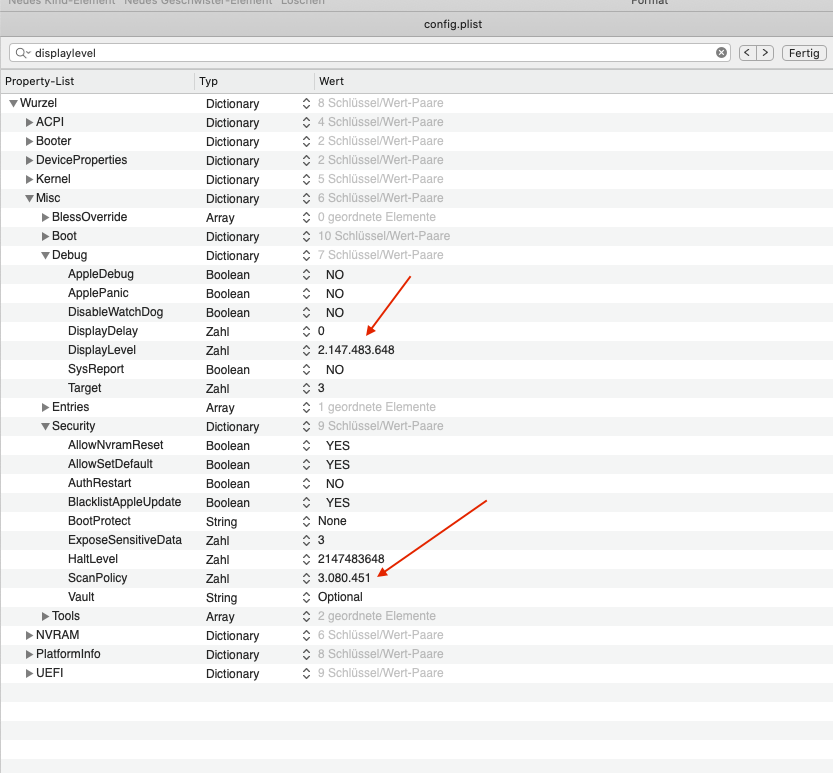Click the BootProtect value None
Viewport: 833px width, 773px height.
pos(332,521)
